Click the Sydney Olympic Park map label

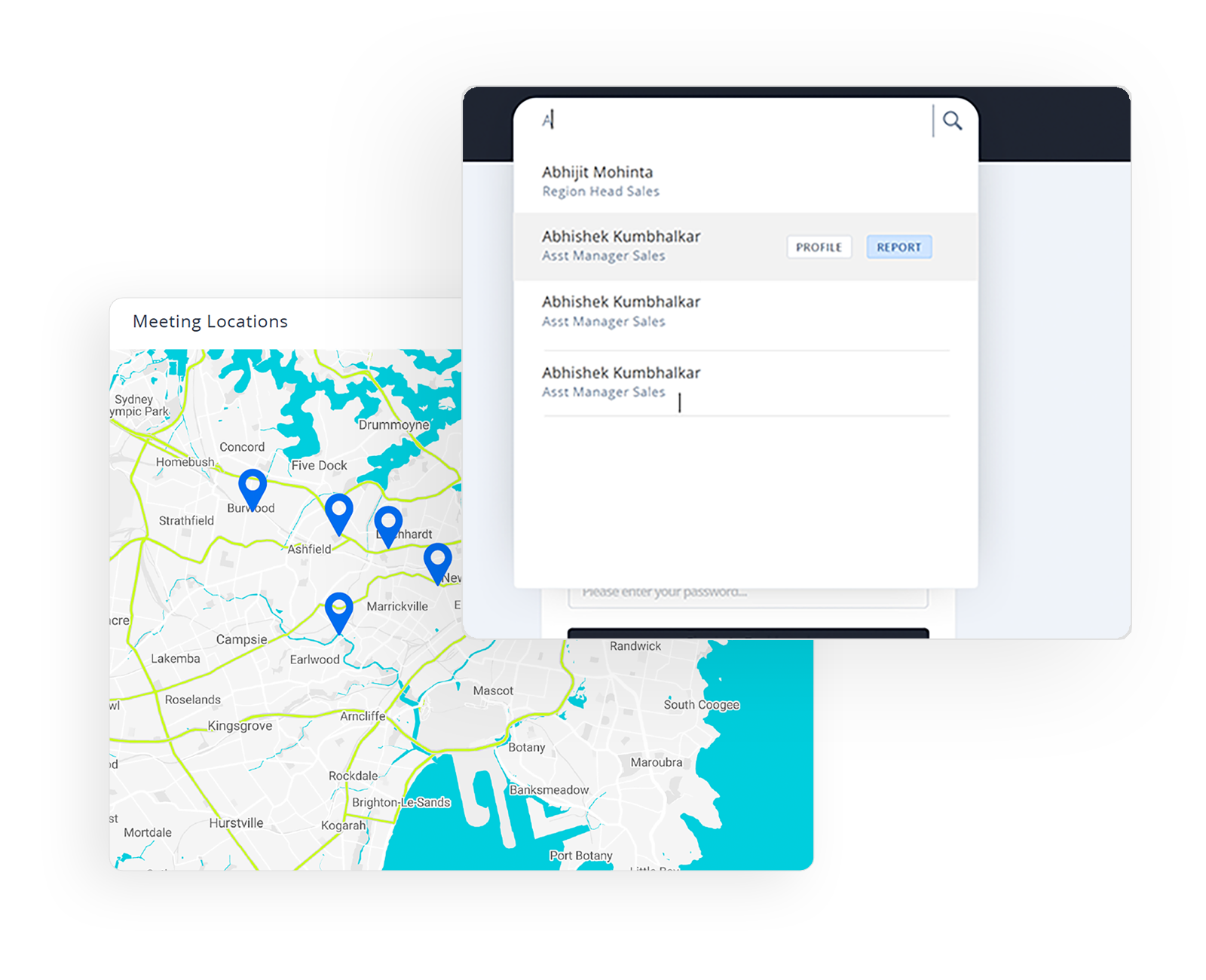click(140, 406)
